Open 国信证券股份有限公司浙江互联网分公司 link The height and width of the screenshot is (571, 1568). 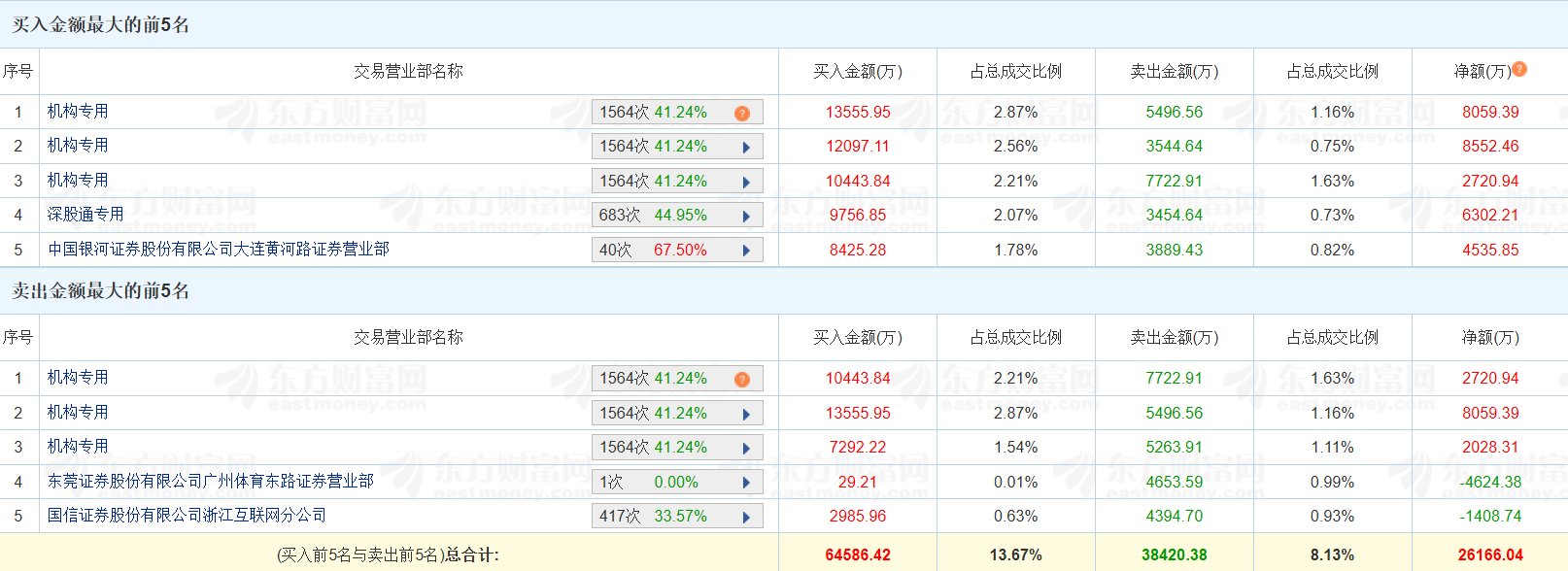pos(187,515)
